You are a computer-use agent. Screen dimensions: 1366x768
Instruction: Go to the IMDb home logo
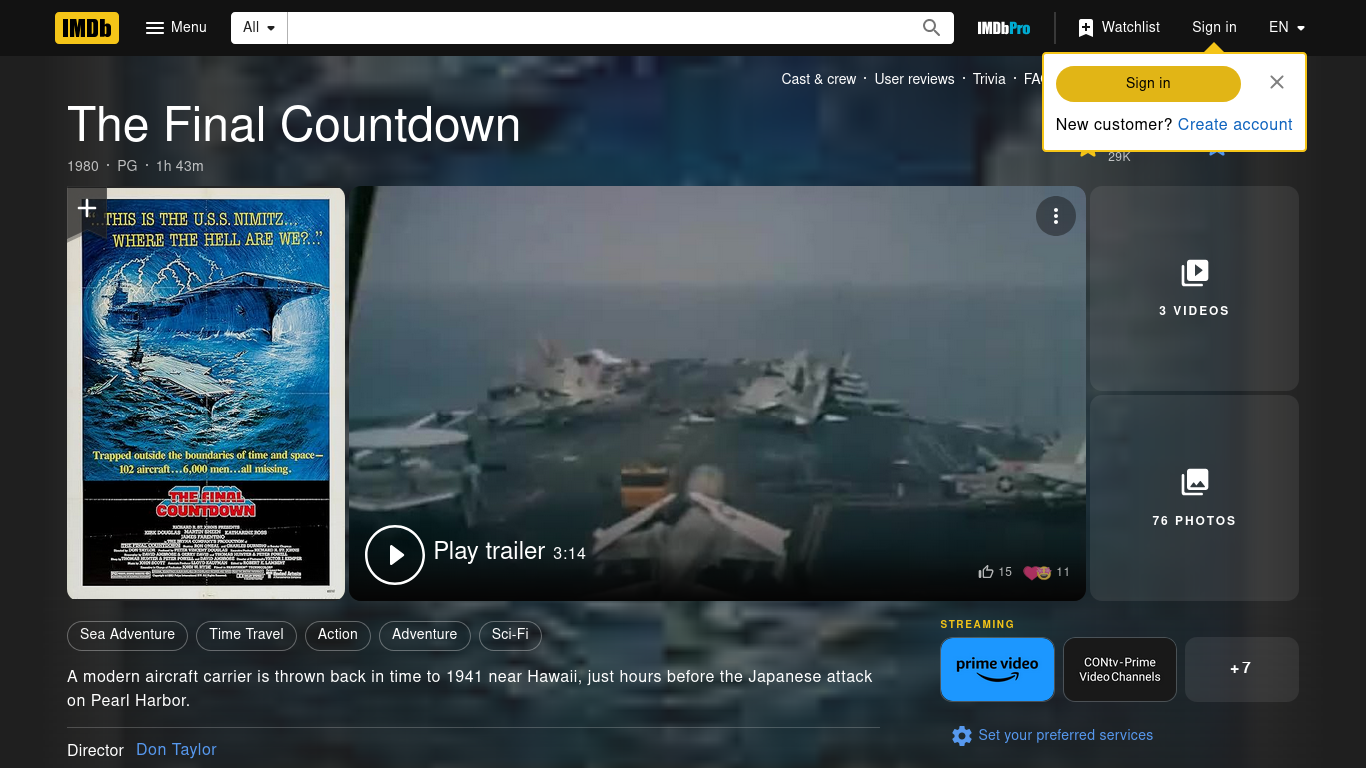pos(87,28)
